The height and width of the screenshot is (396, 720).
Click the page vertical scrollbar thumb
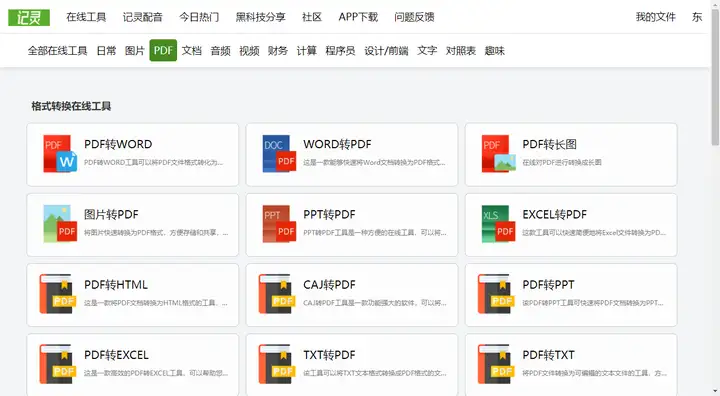click(x=715, y=78)
